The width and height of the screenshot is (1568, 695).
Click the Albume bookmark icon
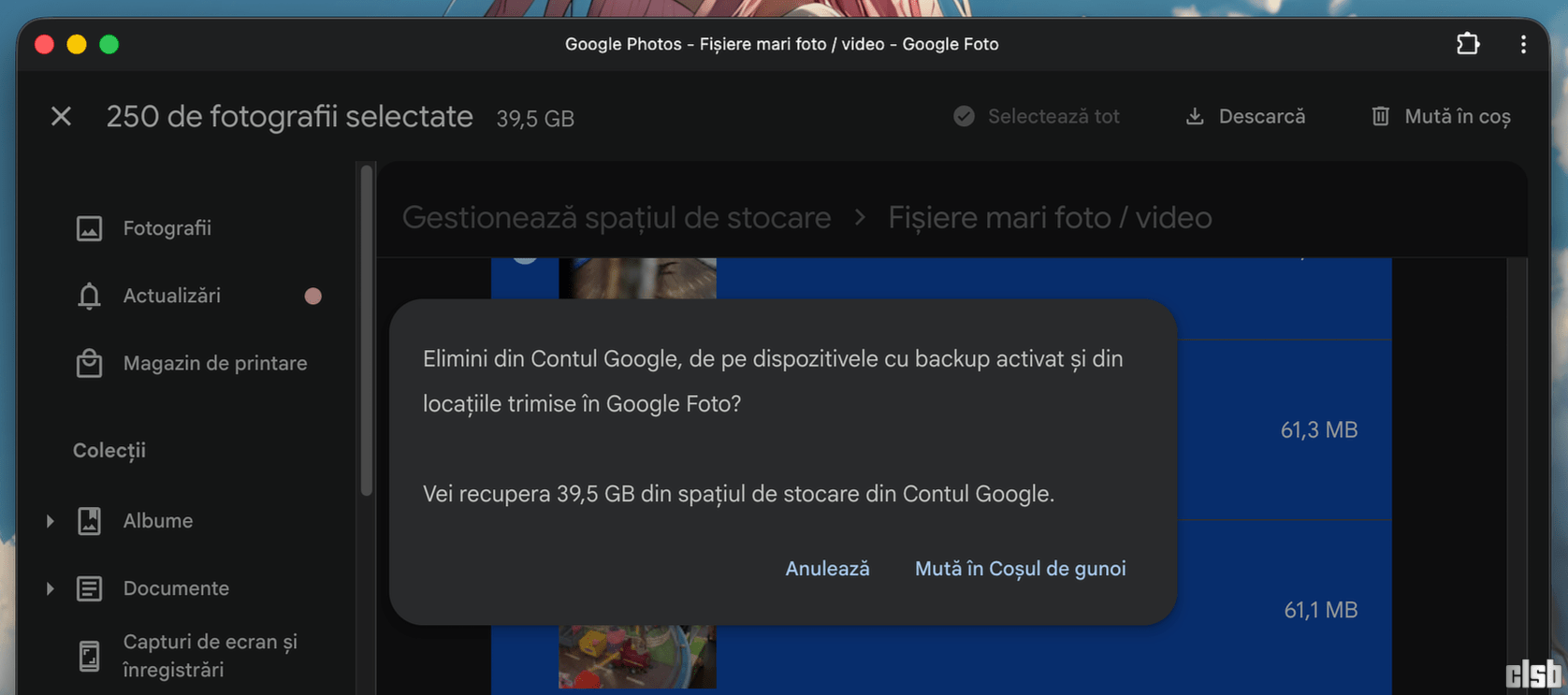pyautogui.click(x=89, y=521)
